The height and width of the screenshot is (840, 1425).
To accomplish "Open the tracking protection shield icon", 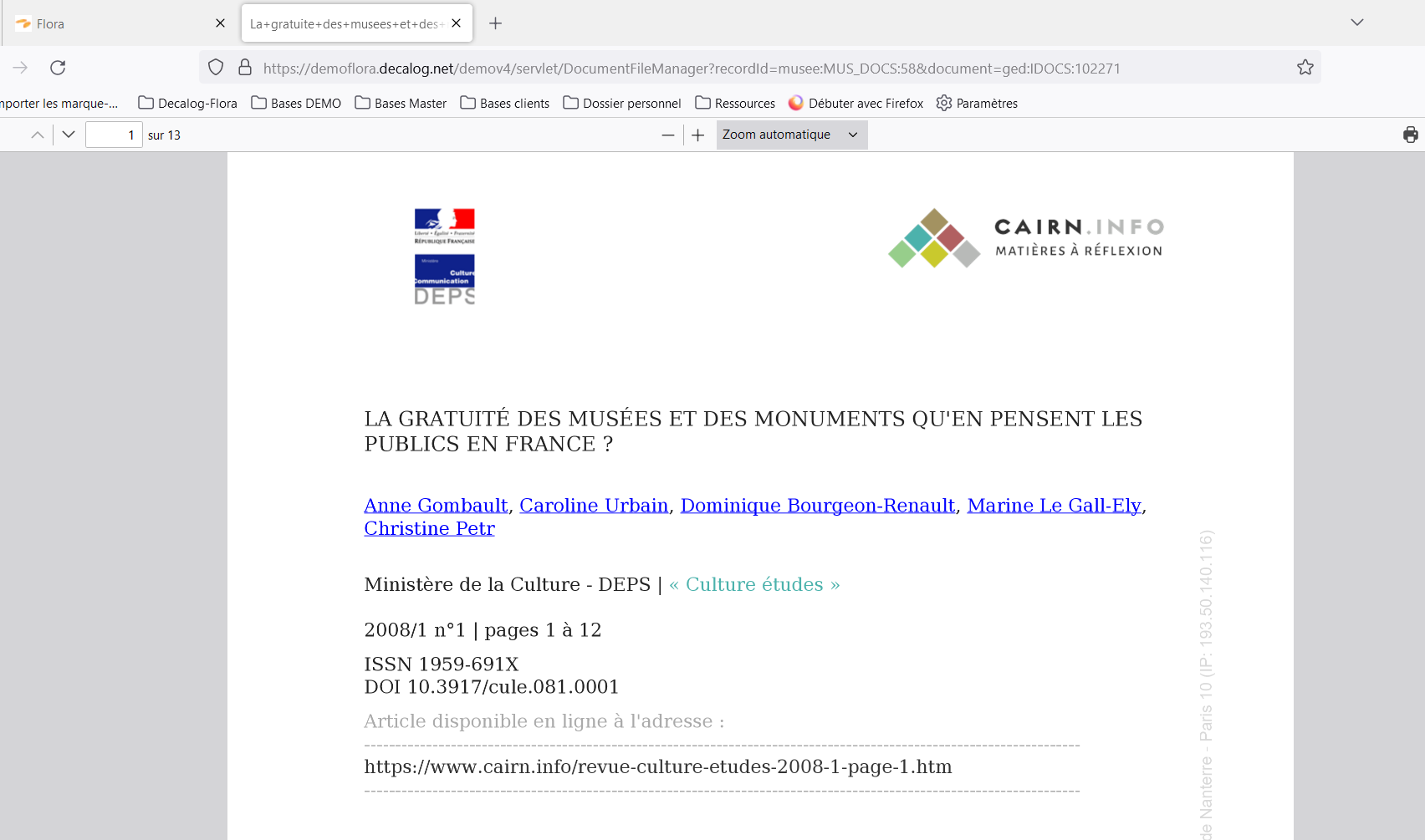I will (x=216, y=68).
